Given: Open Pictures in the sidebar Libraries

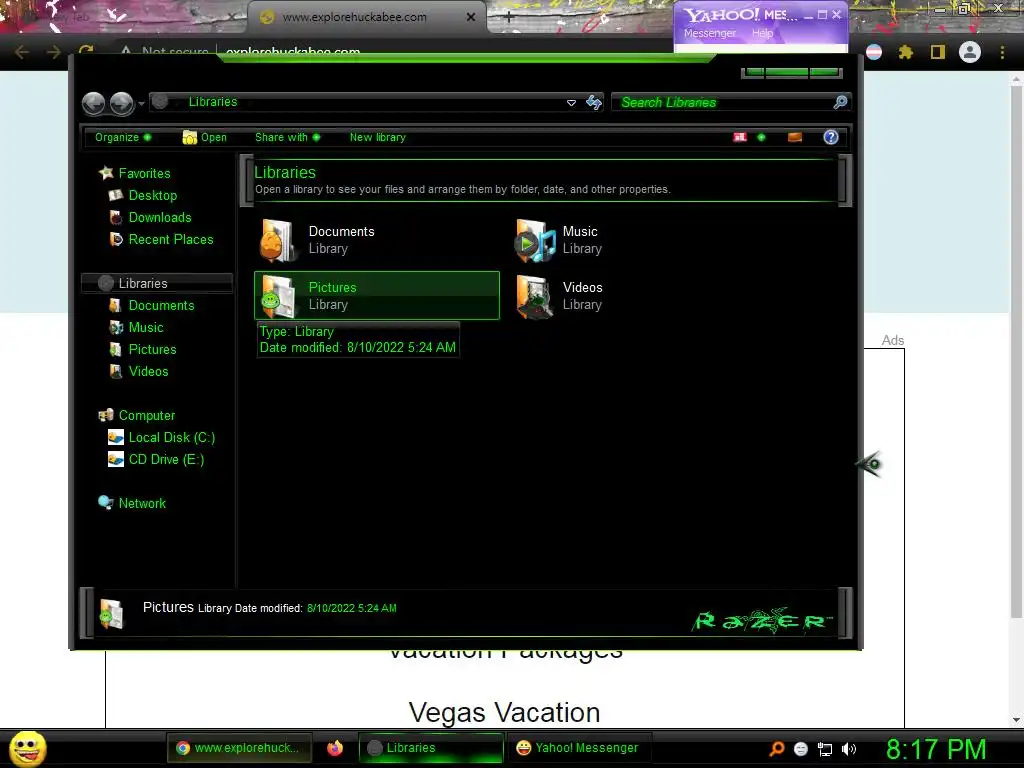Looking at the screenshot, I should pos(152,349).
